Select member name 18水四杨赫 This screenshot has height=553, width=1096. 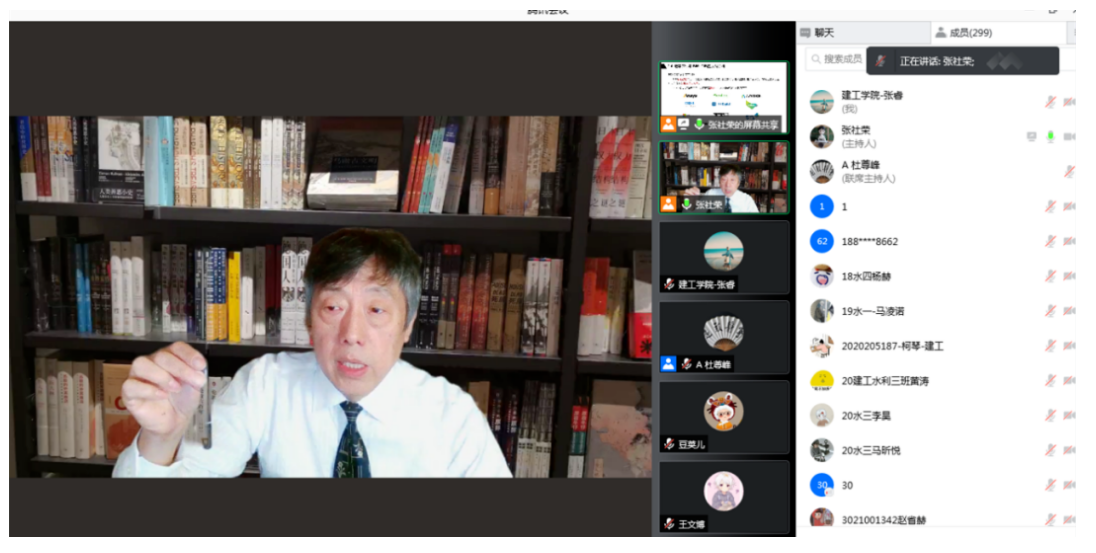866,276
